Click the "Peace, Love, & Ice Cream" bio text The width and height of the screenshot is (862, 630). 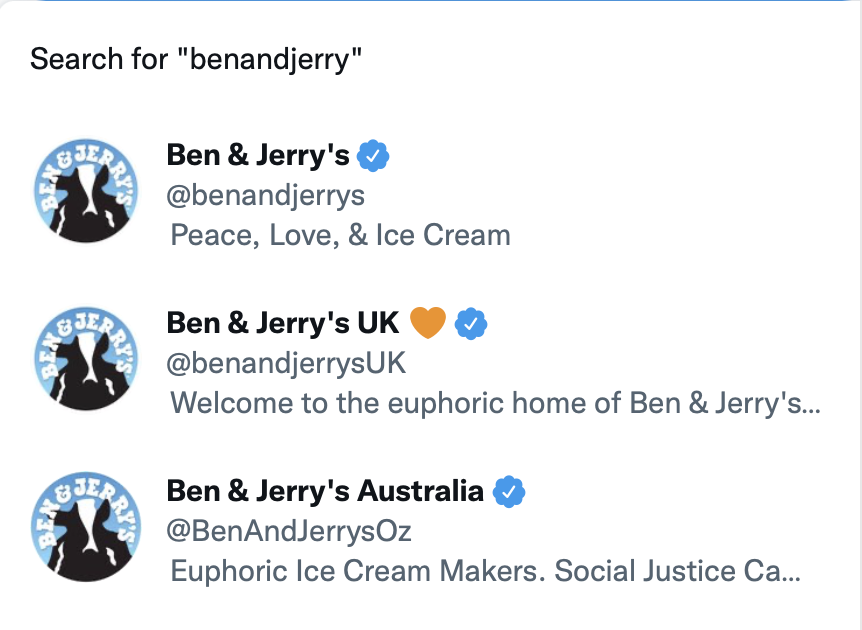point(340,235)
